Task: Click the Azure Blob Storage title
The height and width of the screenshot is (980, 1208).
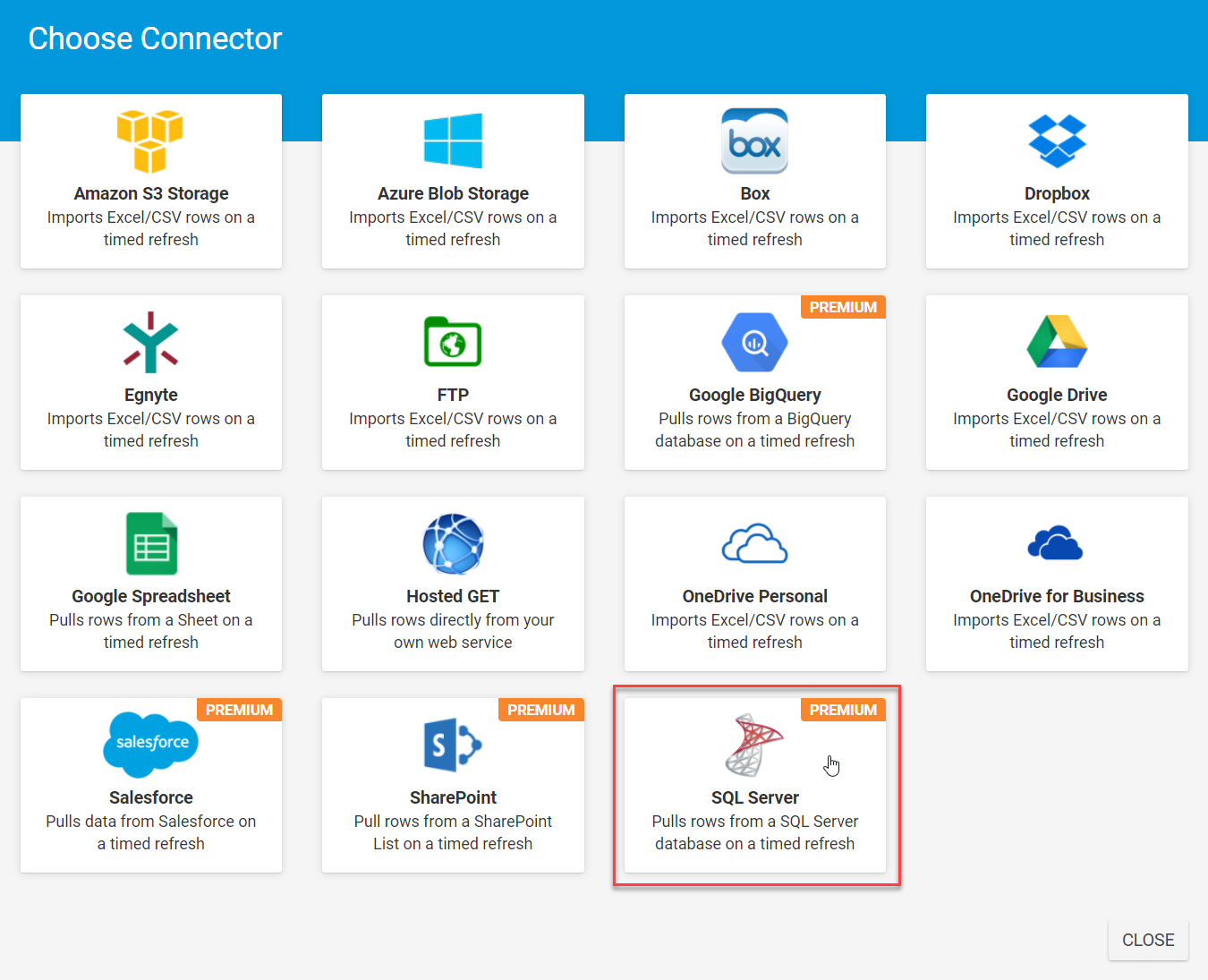Action: click(453, 193)
